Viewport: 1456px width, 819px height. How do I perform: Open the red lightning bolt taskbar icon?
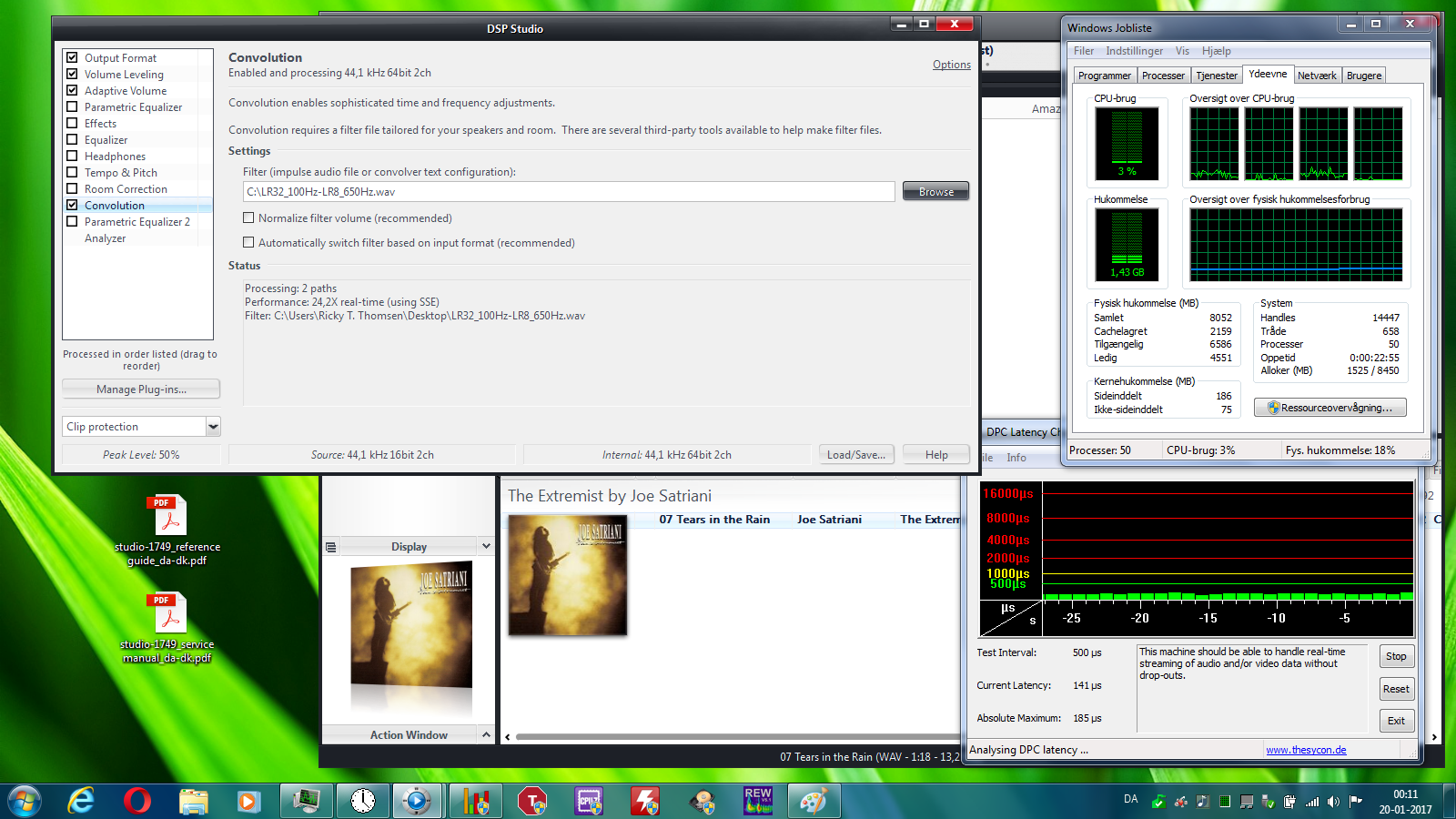[645, 801]
